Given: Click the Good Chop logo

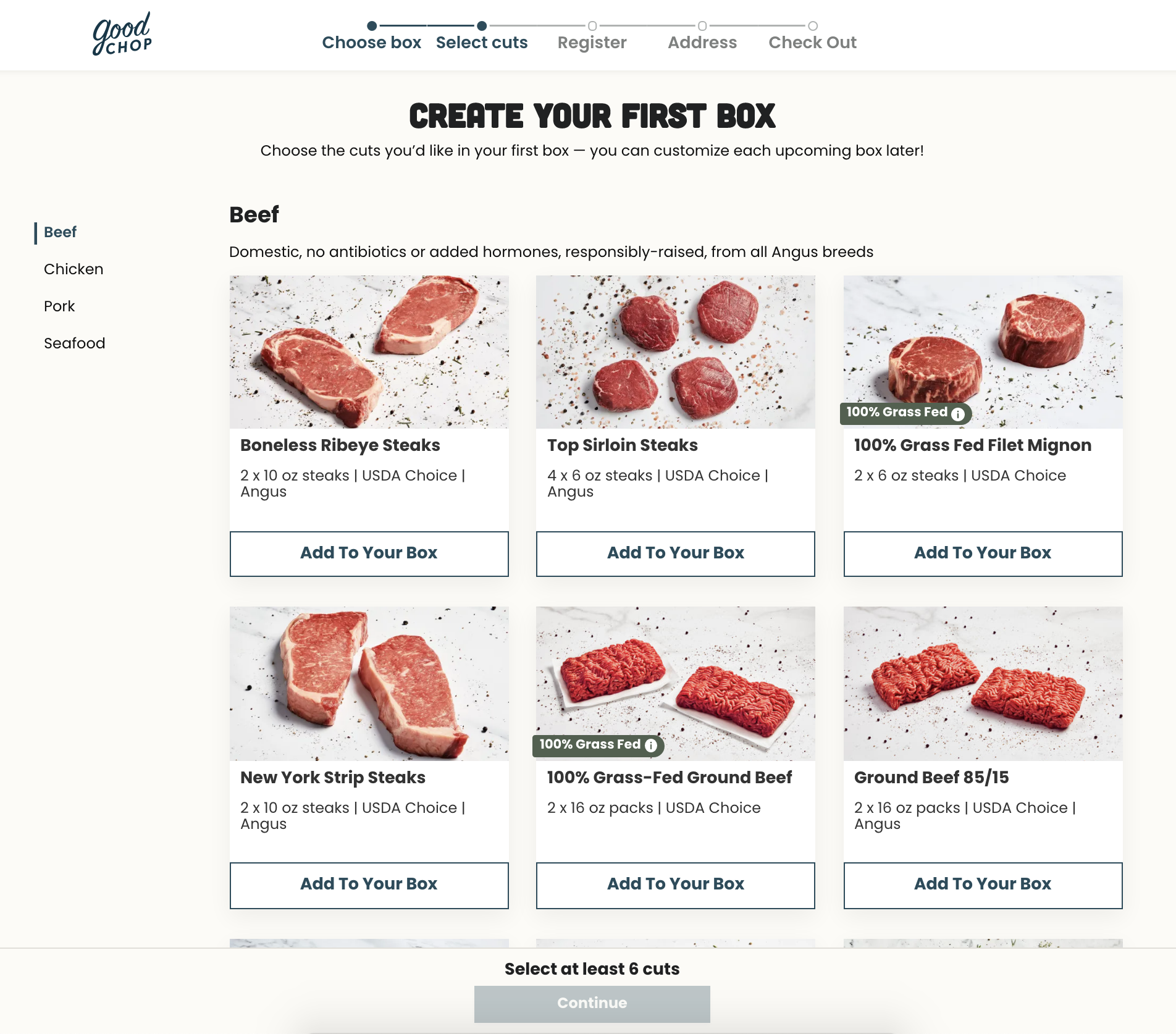Looking at the screenshot, I should point(122,33).
